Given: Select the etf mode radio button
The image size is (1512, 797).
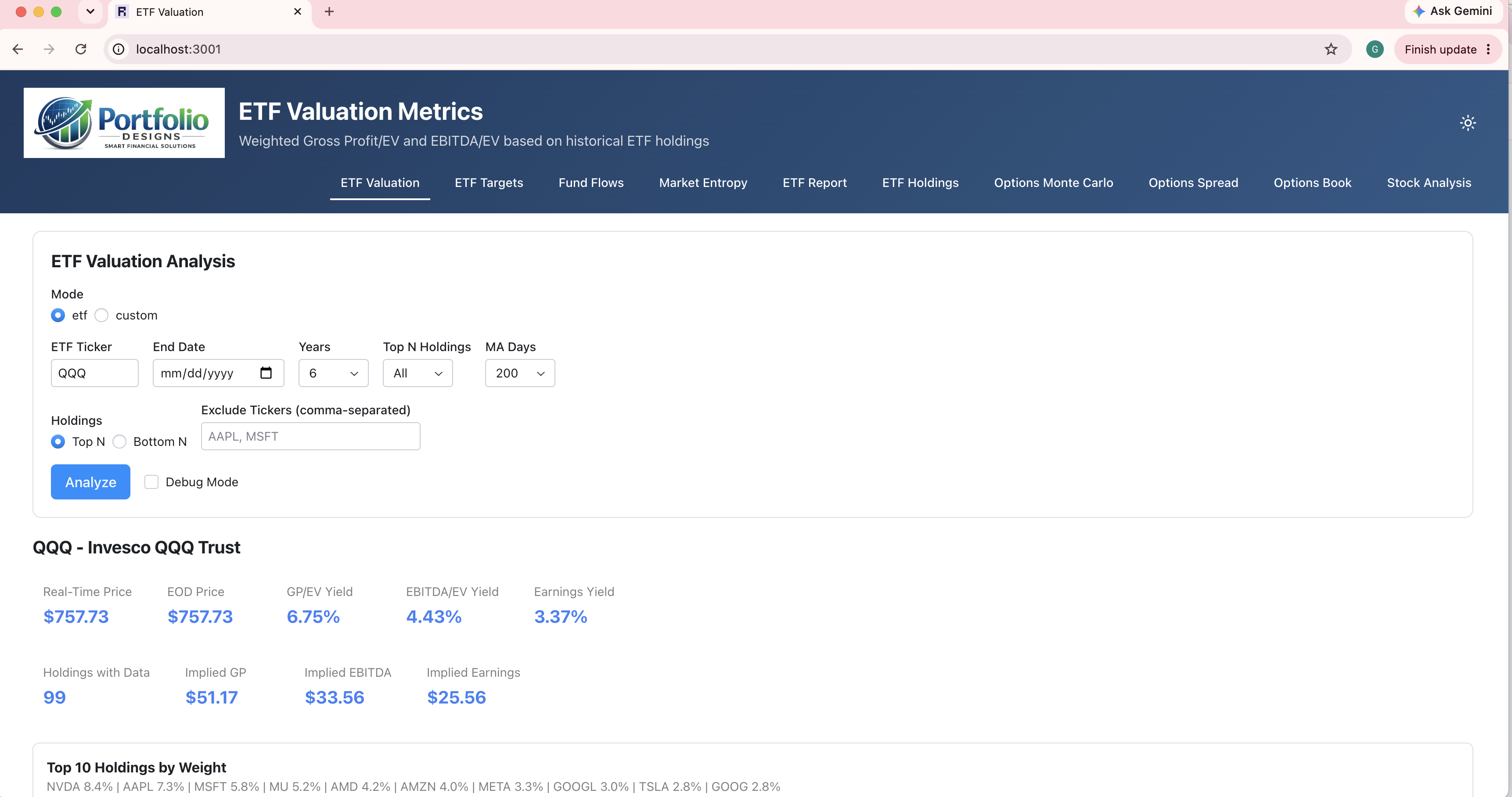Looking at the screenshot, I should [x=58, y=315].
